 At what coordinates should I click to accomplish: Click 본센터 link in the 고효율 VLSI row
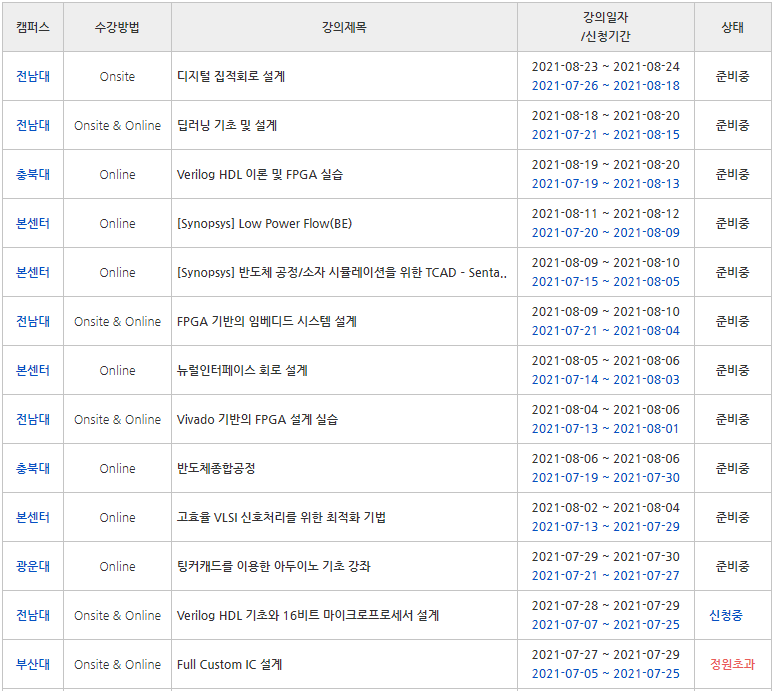pos(33,517)
